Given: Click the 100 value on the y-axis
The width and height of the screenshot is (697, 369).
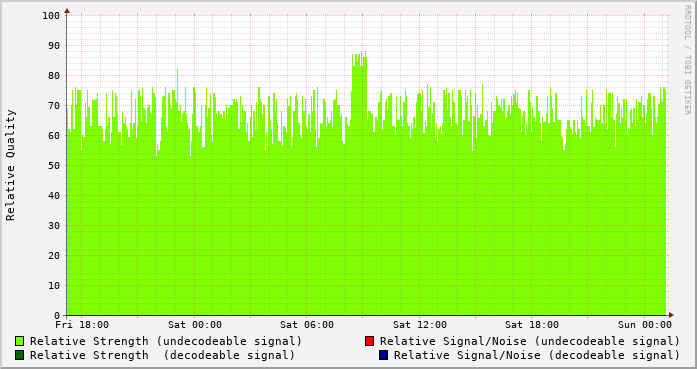Looking at the screenshot, I should pos(51,16).
